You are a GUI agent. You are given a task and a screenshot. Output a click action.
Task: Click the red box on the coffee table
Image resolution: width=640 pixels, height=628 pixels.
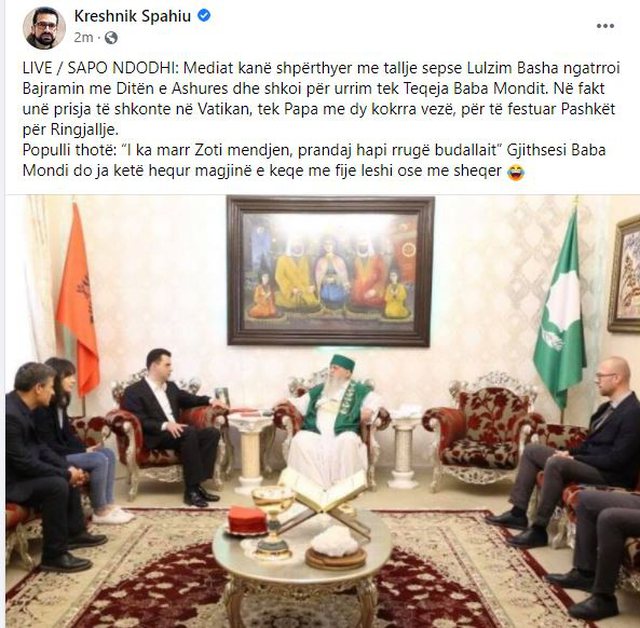pos(247,521)
